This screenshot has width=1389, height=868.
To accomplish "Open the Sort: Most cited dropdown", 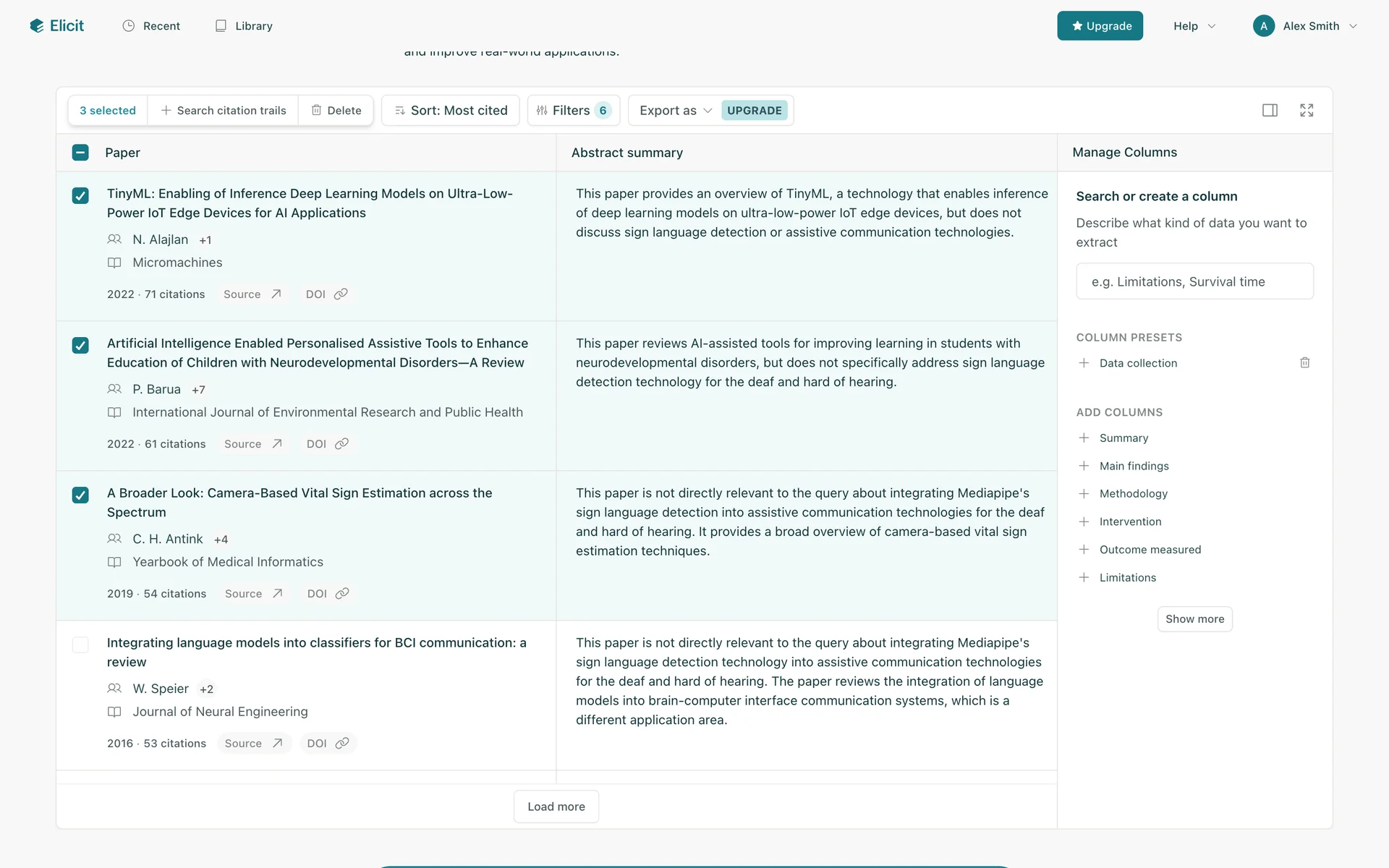I will (450, 110).
